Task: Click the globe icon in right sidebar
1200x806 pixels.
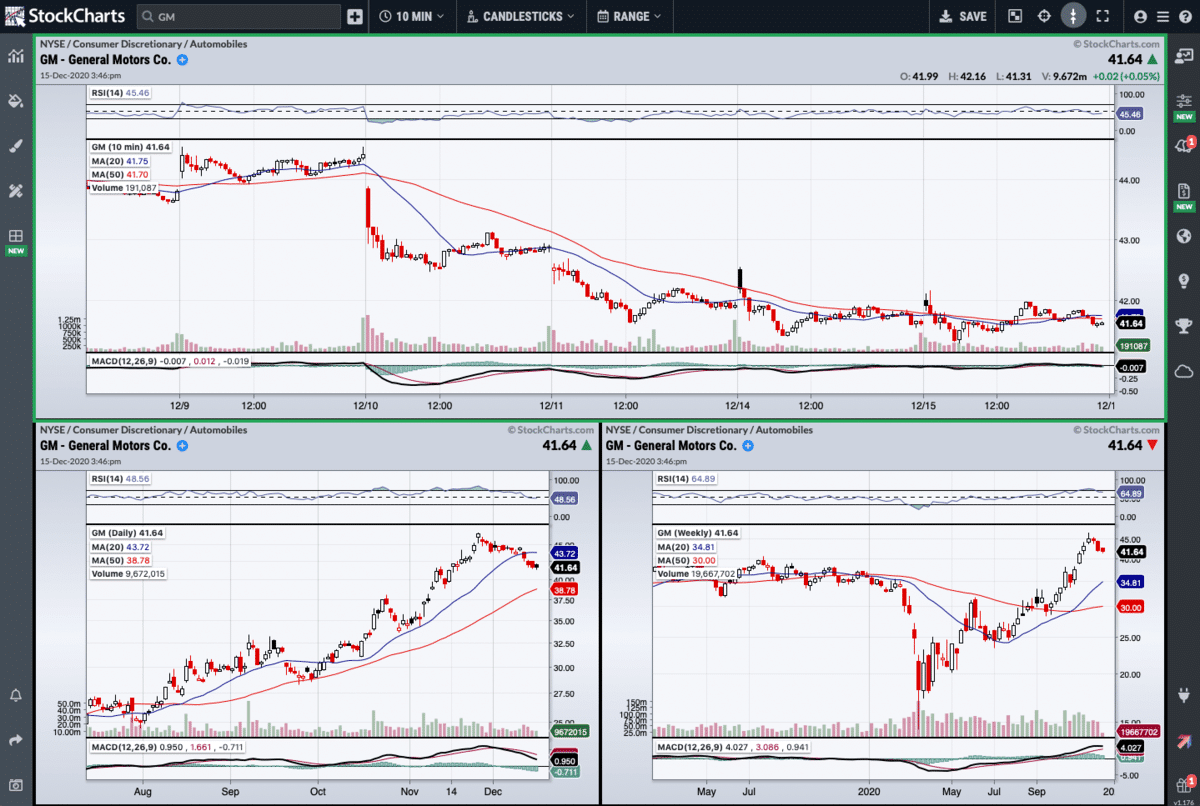Action: coord(1184,237)
